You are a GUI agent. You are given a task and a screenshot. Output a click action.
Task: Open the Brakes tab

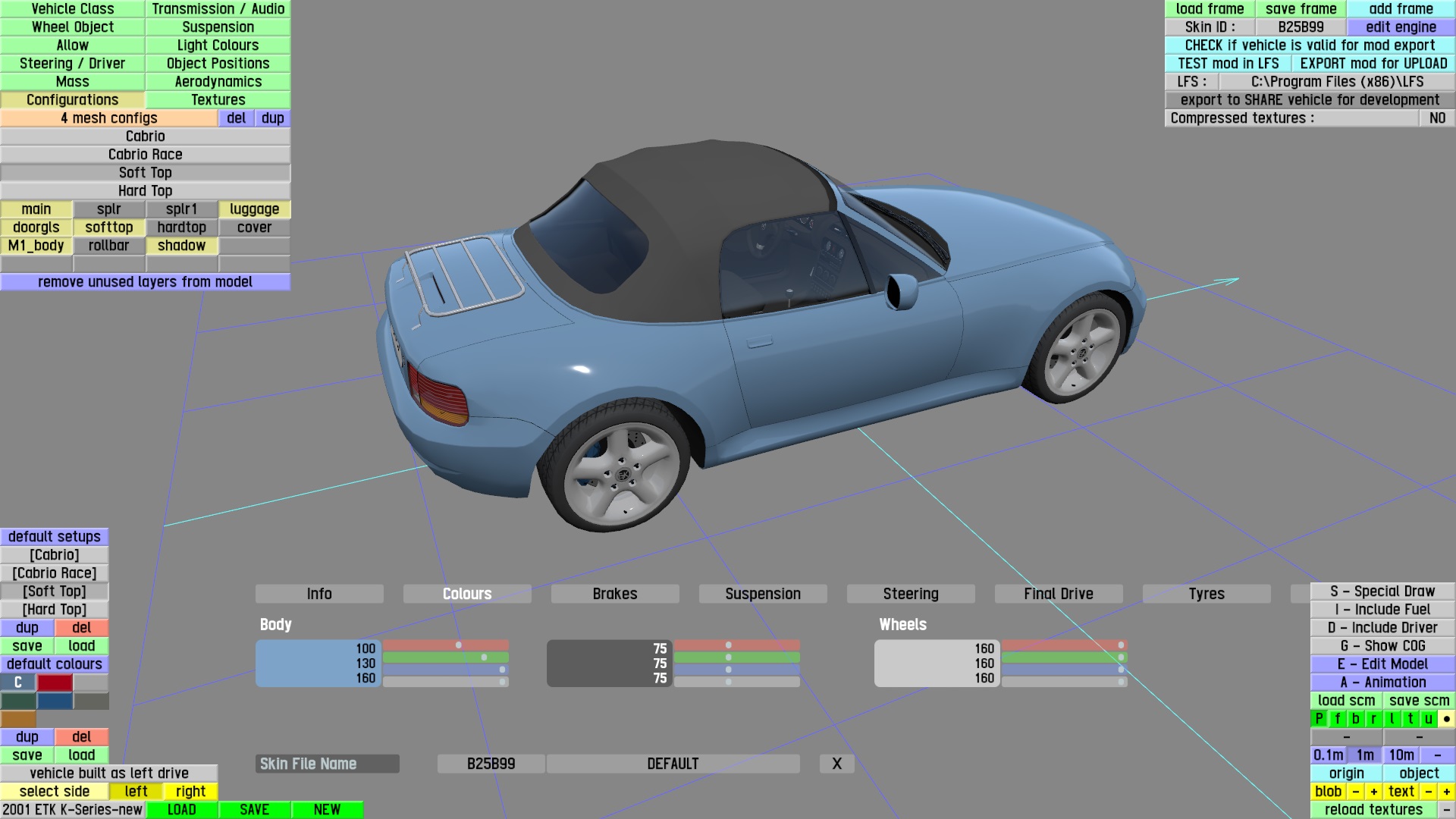(x=614, y=594)
